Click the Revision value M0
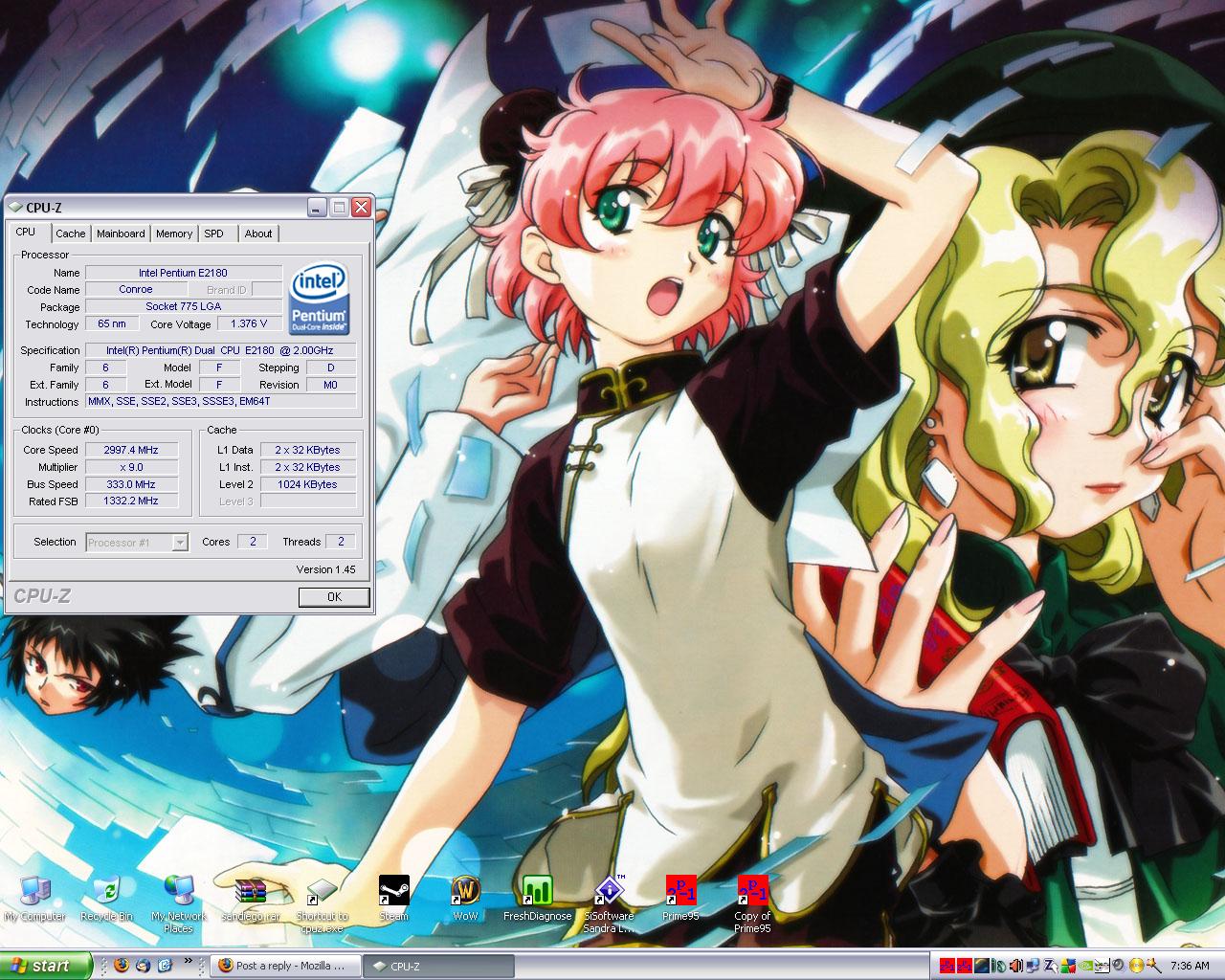This screenshot has width=1225, height=980. point(330,385)
